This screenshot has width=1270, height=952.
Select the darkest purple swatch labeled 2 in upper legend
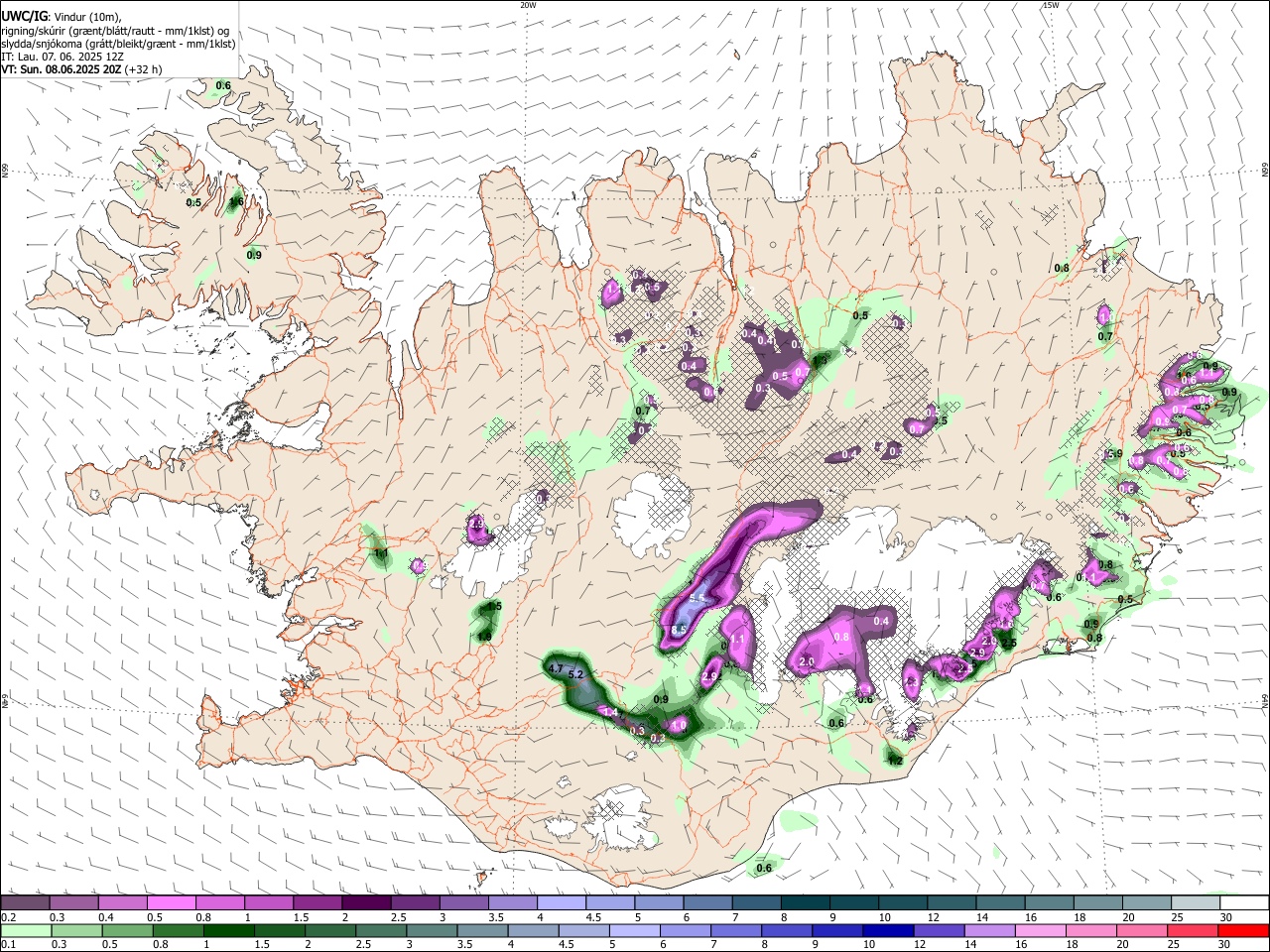(x=365, y=903)
